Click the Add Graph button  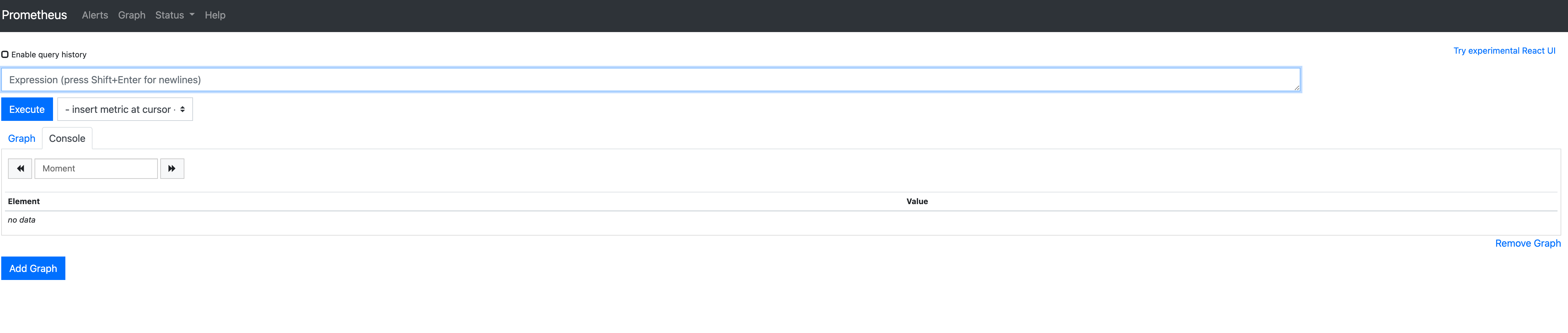33,268
